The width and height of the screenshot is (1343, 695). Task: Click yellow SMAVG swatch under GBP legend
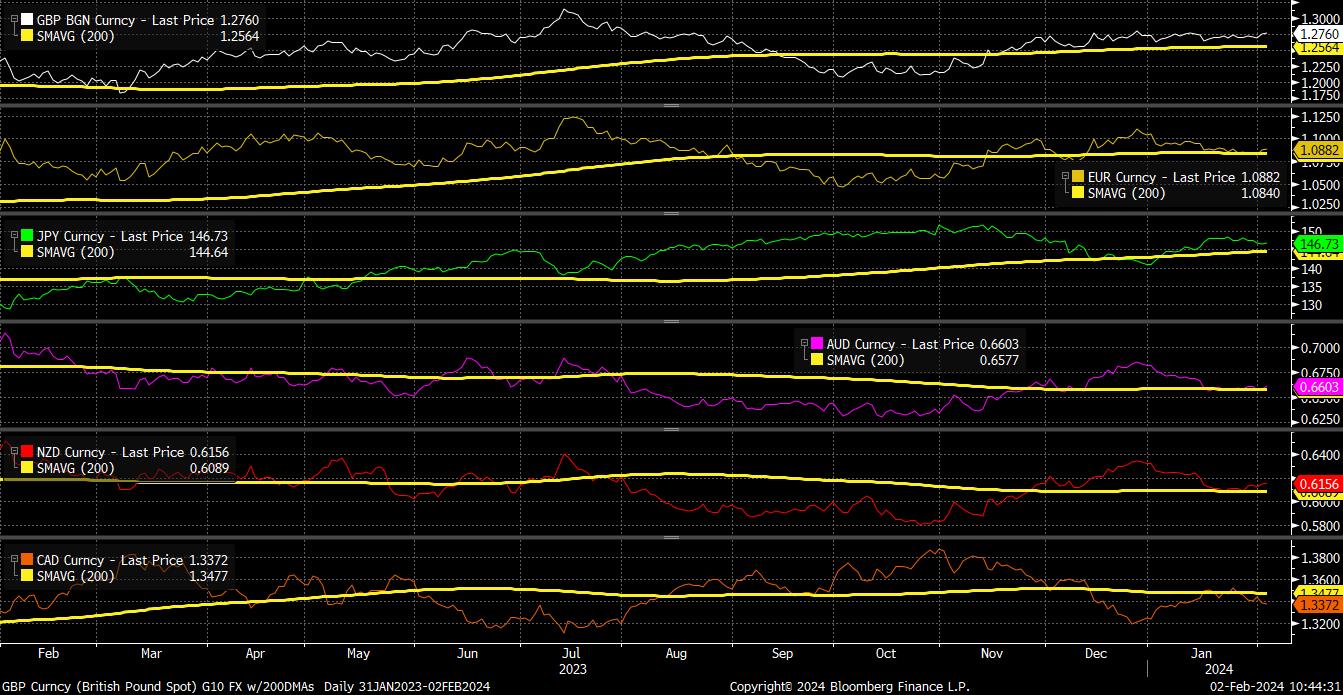(x=27, y=36)
